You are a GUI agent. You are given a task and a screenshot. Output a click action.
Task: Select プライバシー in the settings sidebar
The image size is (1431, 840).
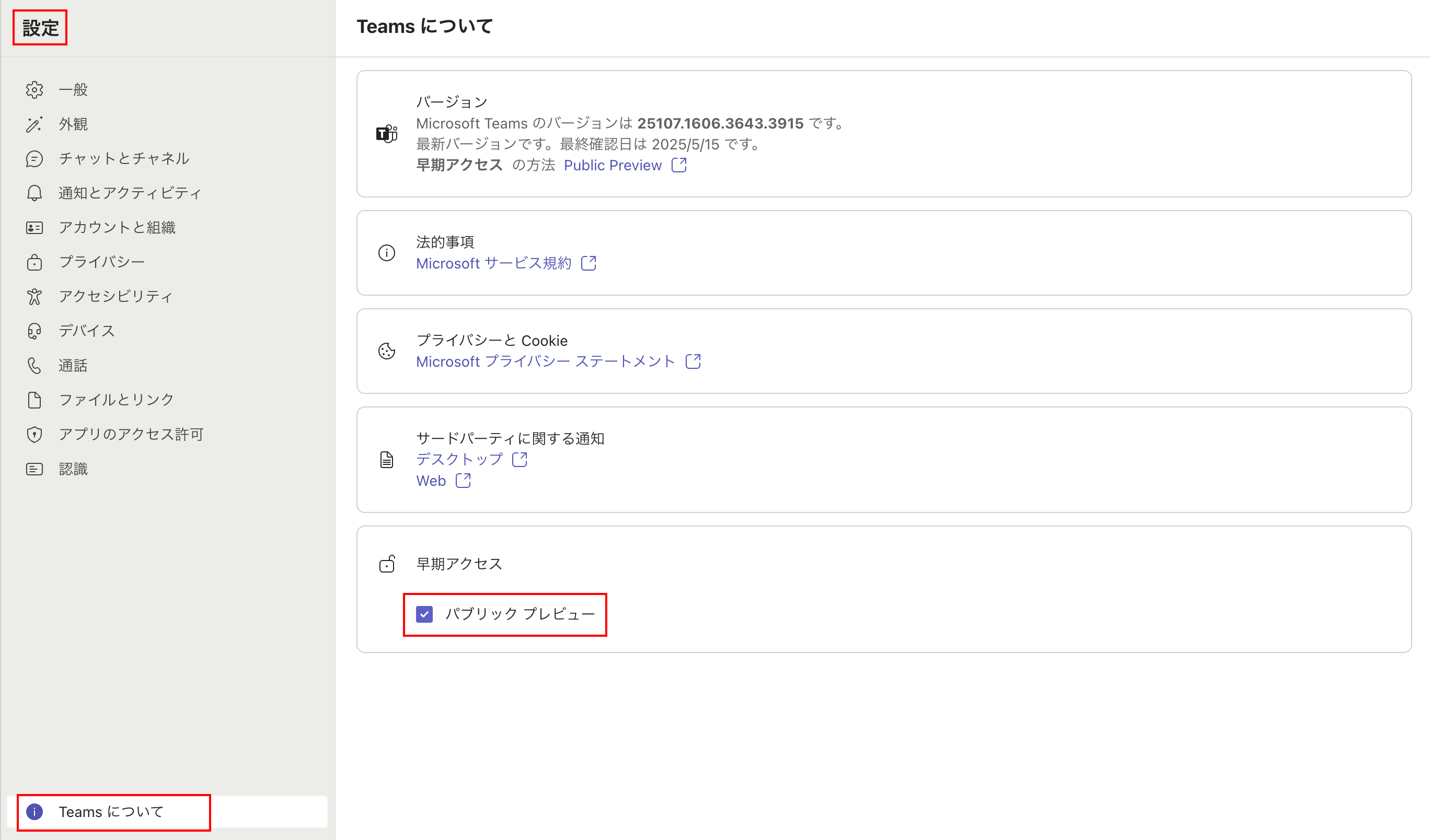[168, 262]
